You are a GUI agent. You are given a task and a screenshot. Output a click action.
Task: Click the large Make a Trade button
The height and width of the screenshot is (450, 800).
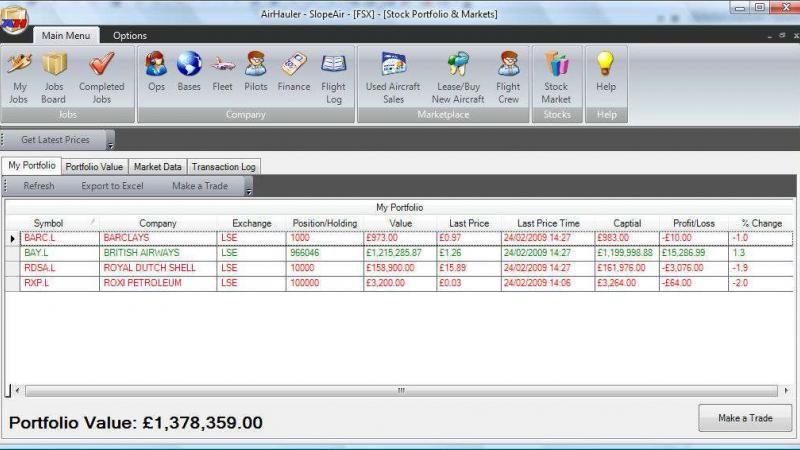745,418
